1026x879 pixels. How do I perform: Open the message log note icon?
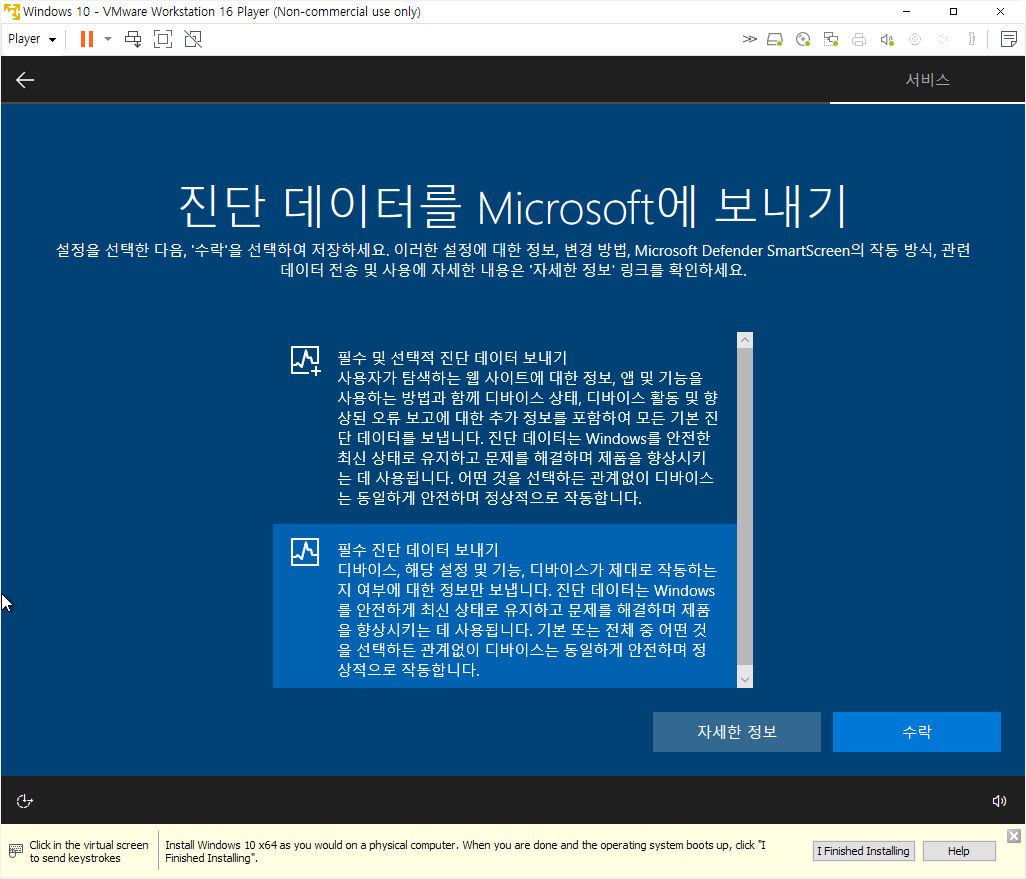click(1009, 39)
